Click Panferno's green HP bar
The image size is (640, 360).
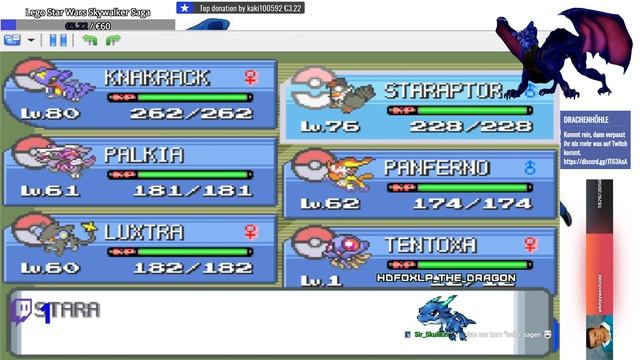[473, 188]
